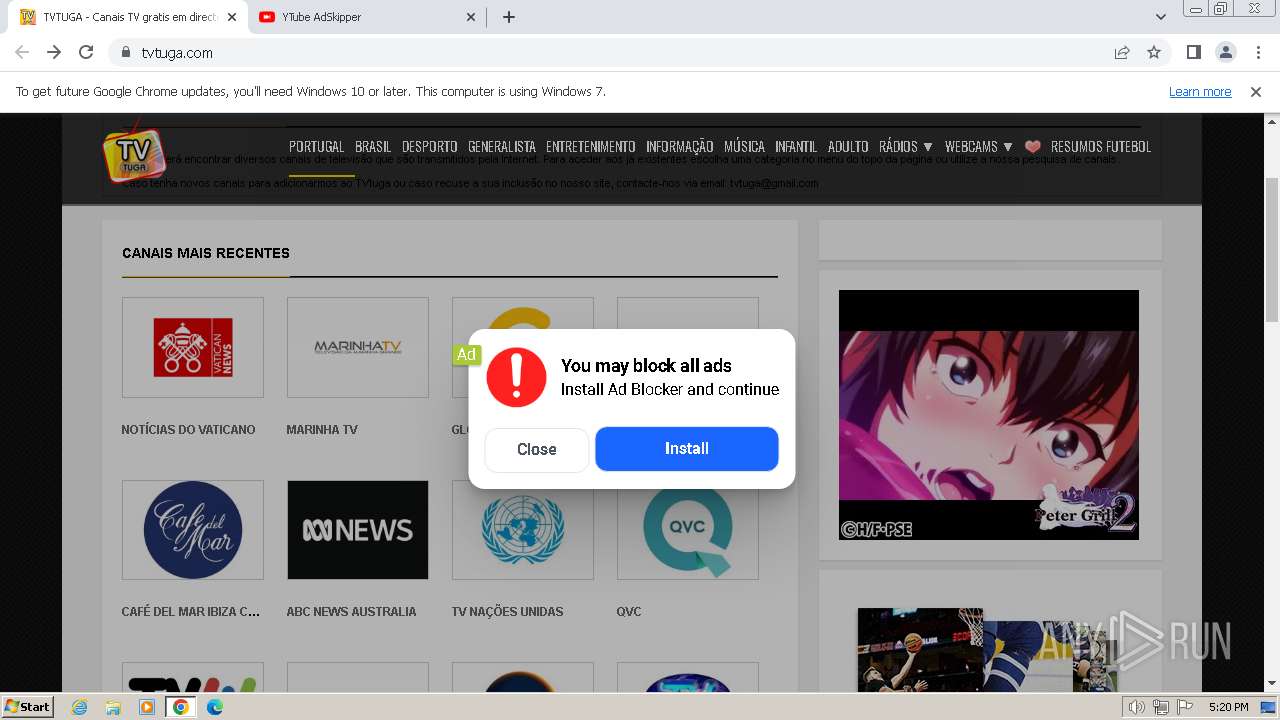The image size is (1280, 720).
Task: Open the Windows Start button
Action: pyautogui.click(x=28, y=706)
